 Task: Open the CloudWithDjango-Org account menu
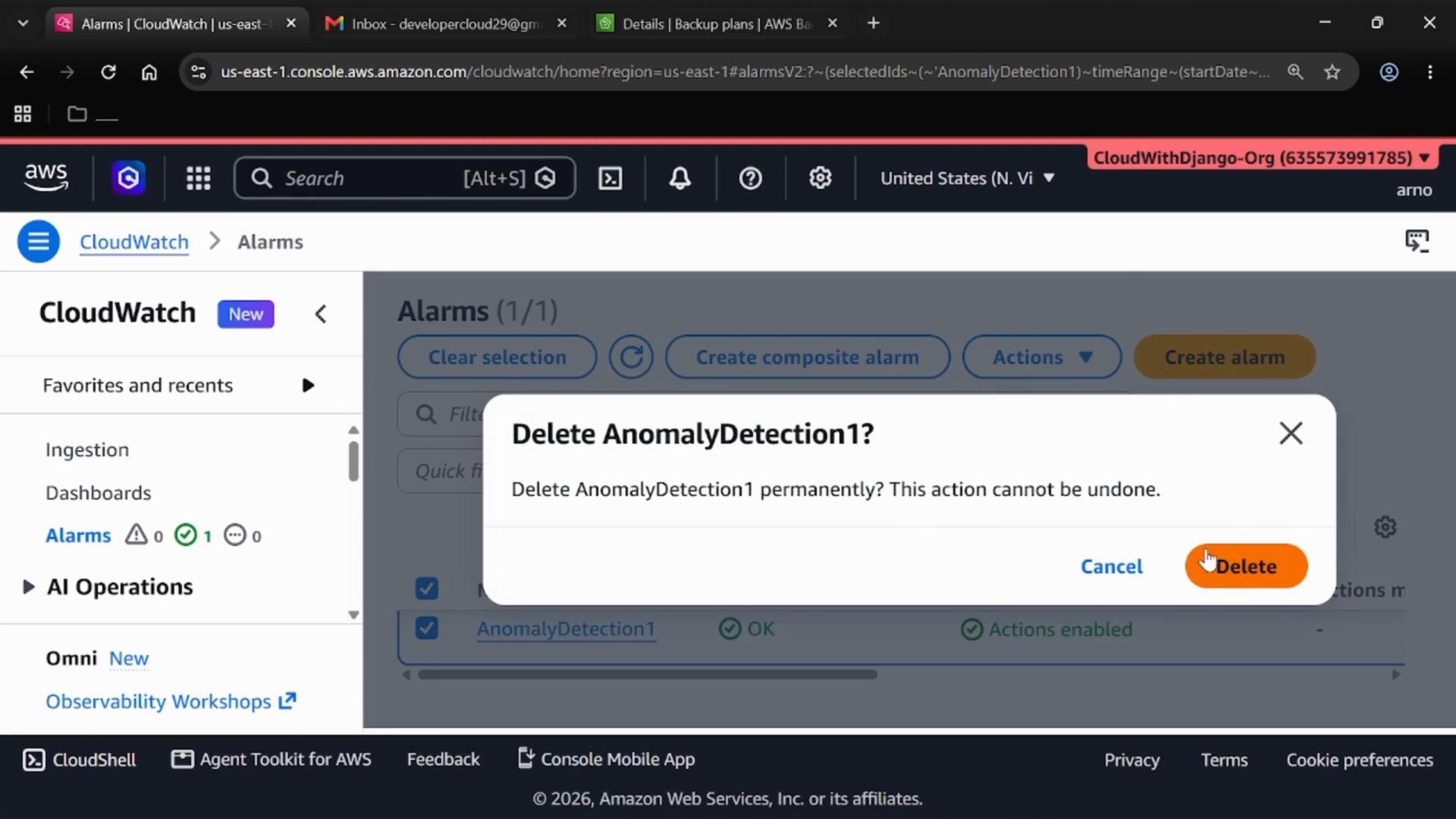[x=1261, y=158]
